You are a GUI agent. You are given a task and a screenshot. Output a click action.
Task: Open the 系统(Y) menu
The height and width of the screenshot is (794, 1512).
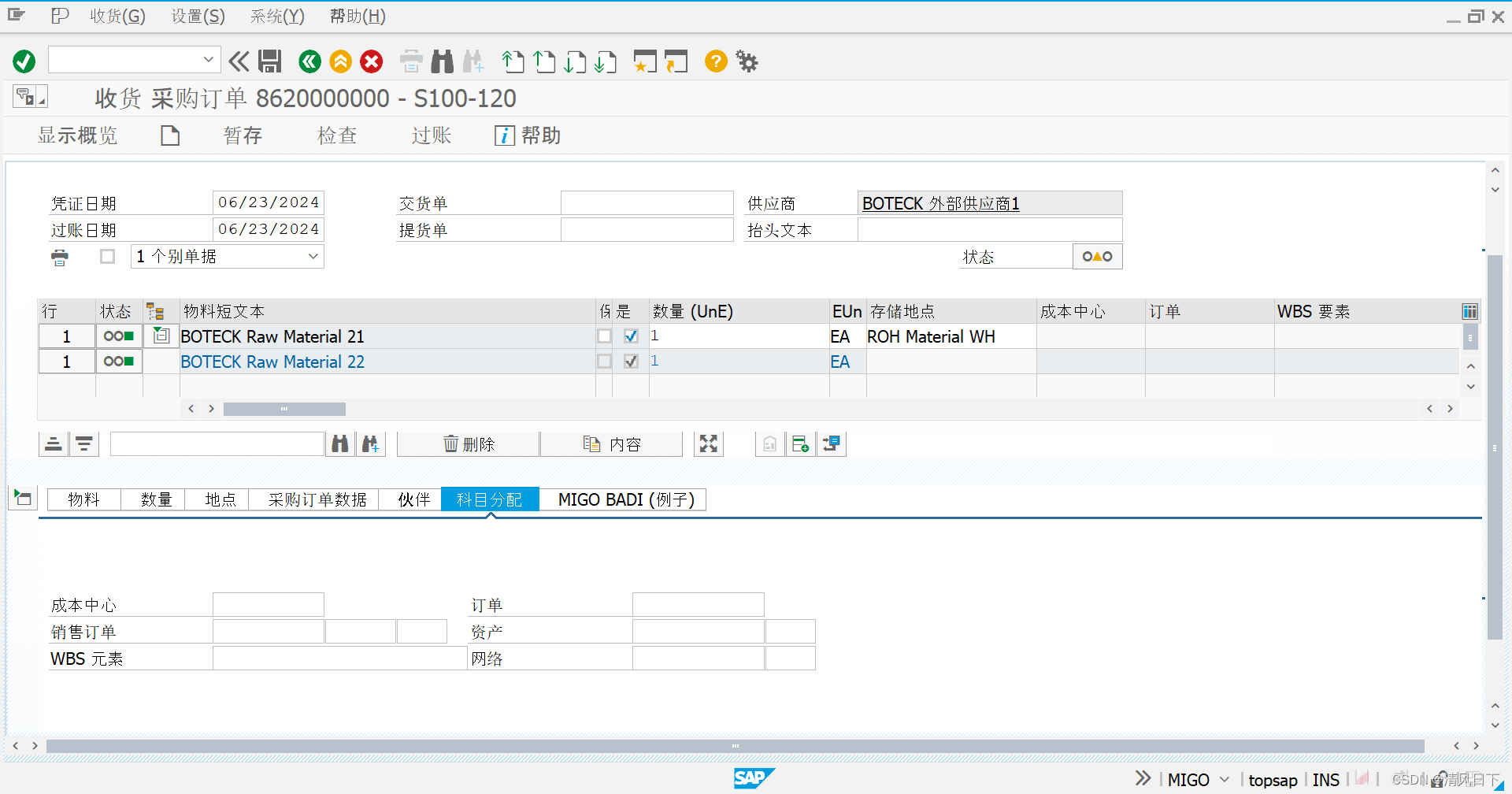(277, 16)
